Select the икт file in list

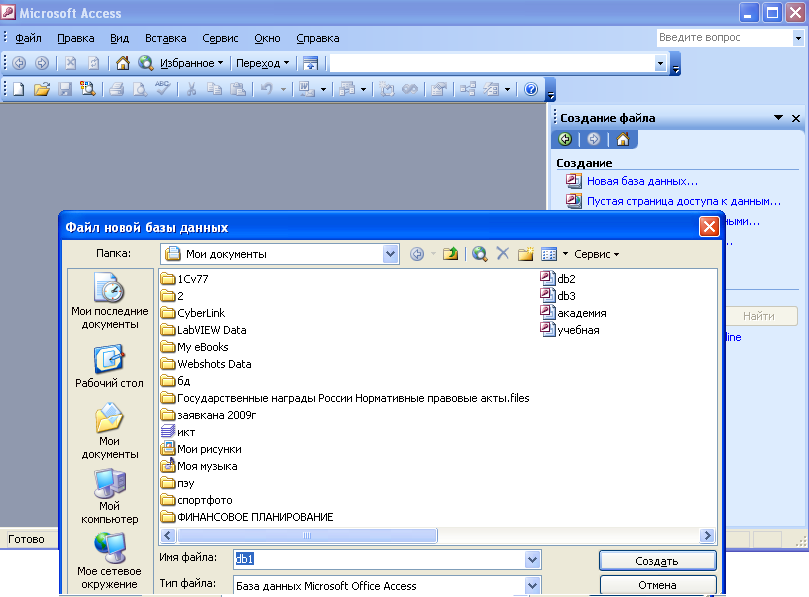pos(178,432)
